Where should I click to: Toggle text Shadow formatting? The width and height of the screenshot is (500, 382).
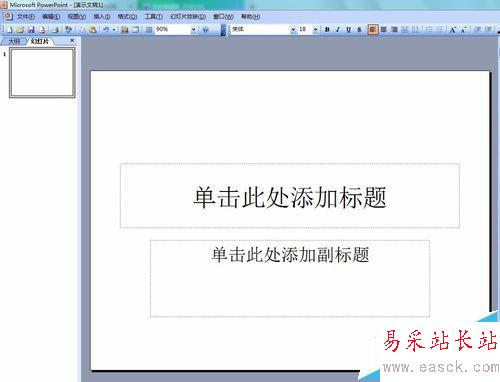359,30
